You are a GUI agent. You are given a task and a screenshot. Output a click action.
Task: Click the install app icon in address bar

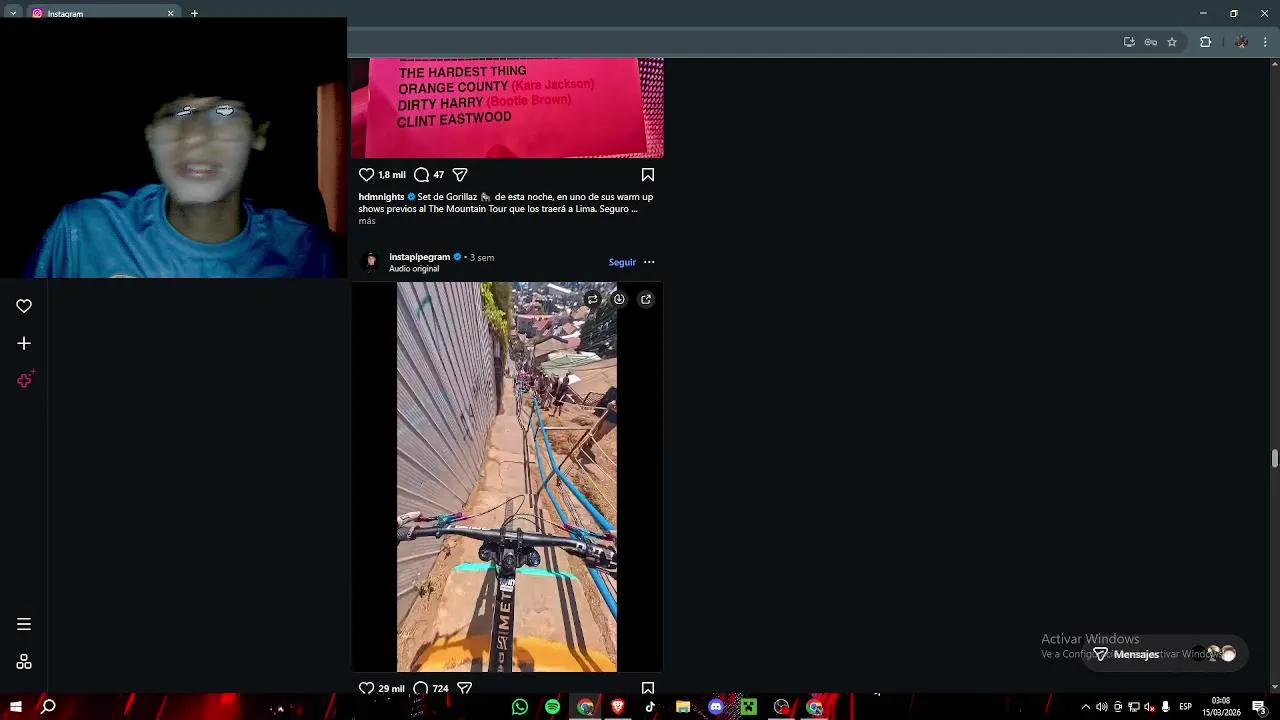tap(1129, 42)
